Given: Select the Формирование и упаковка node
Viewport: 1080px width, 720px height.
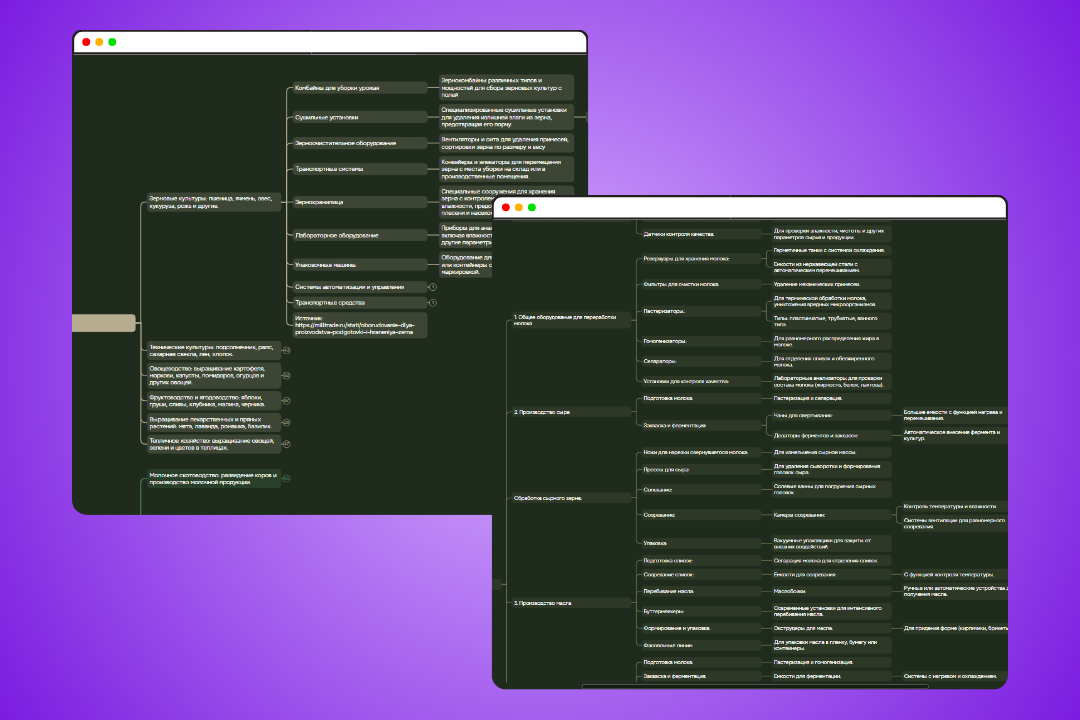Looking at the screenshot, I should tap(700, 628).
